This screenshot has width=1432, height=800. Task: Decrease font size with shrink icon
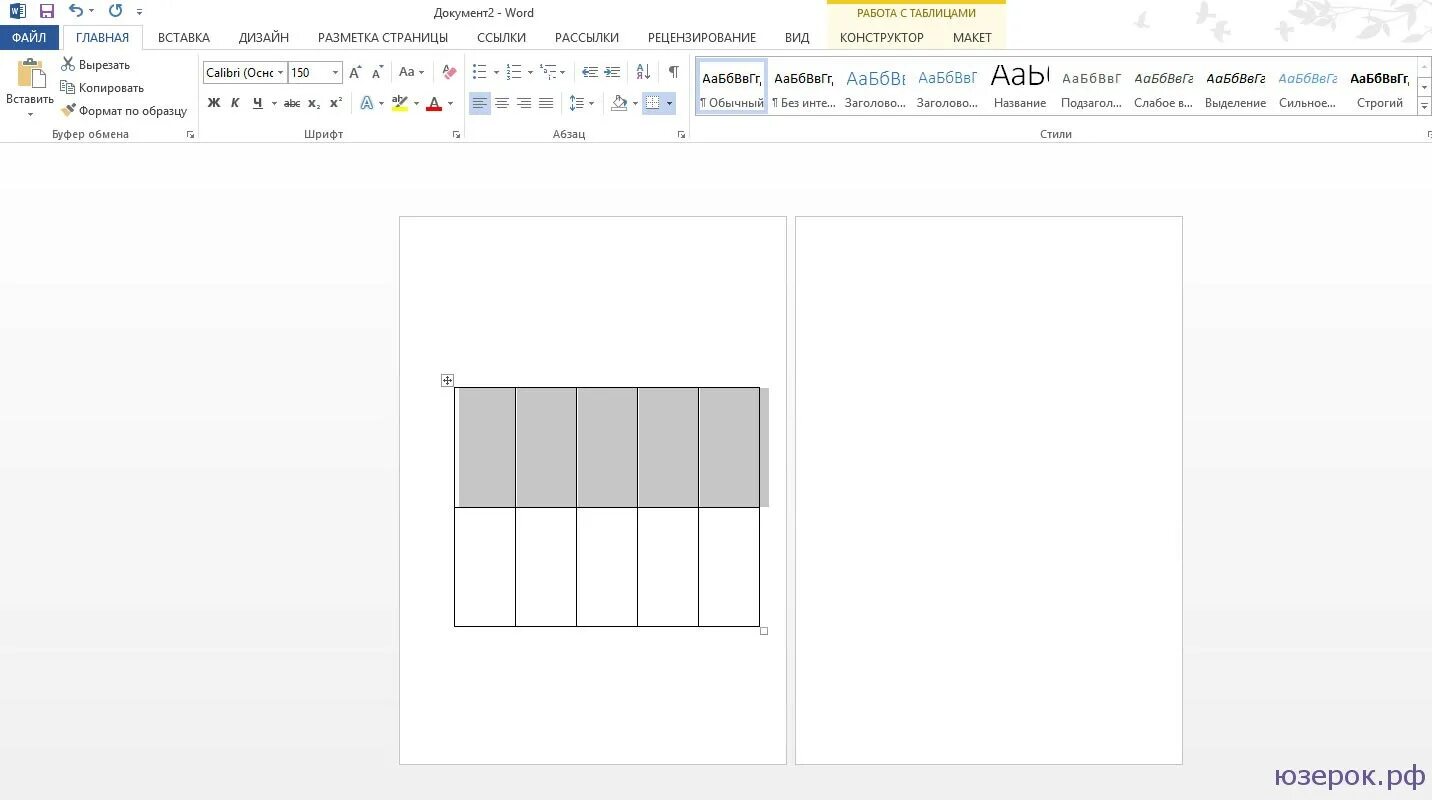click(377, 73)
